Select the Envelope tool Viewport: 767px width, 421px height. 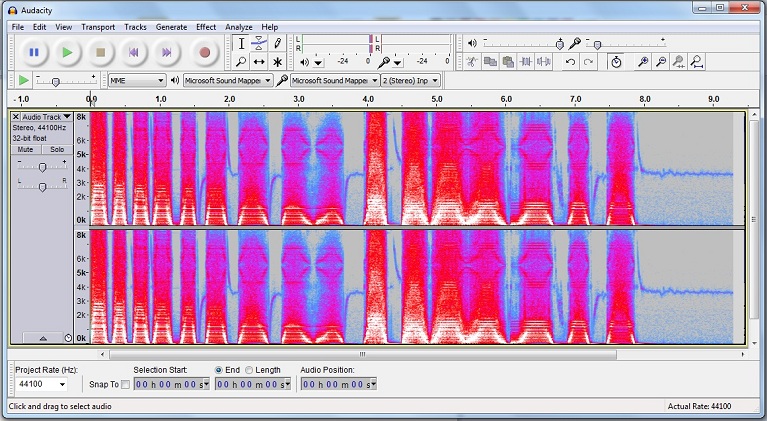[x=259, y=44]
